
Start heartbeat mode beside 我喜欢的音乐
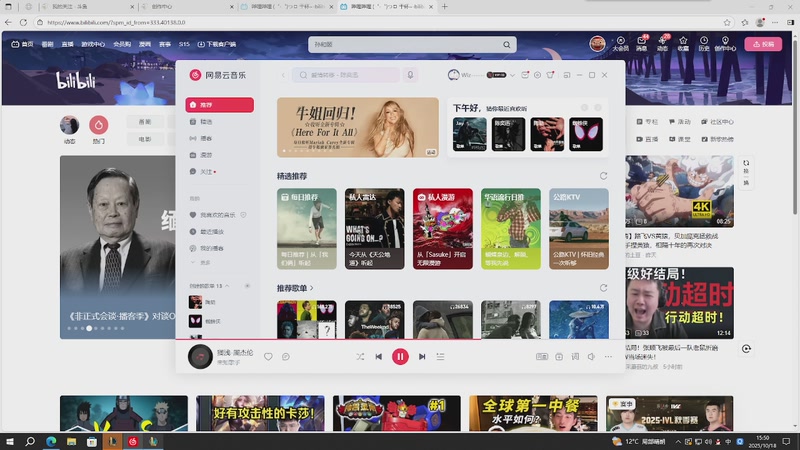click(x=243, y=215)
